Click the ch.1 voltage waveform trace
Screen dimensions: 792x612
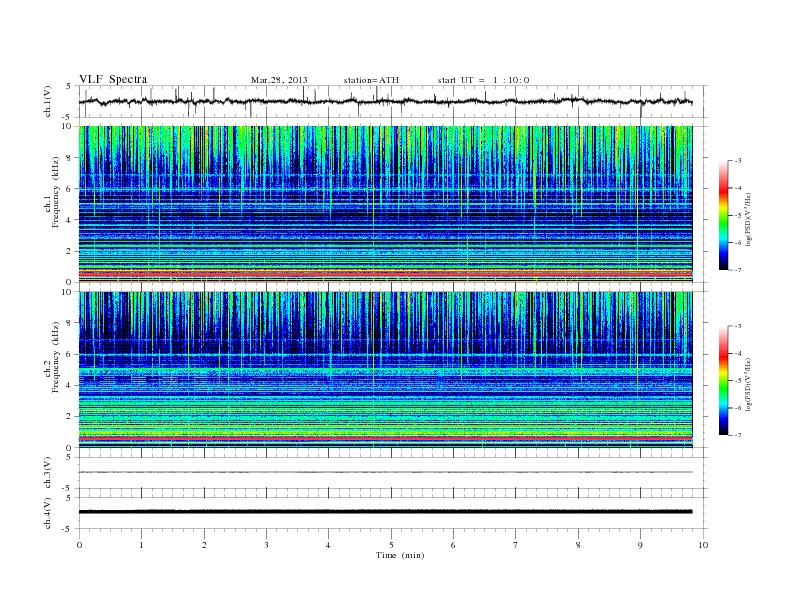point(385,101)
